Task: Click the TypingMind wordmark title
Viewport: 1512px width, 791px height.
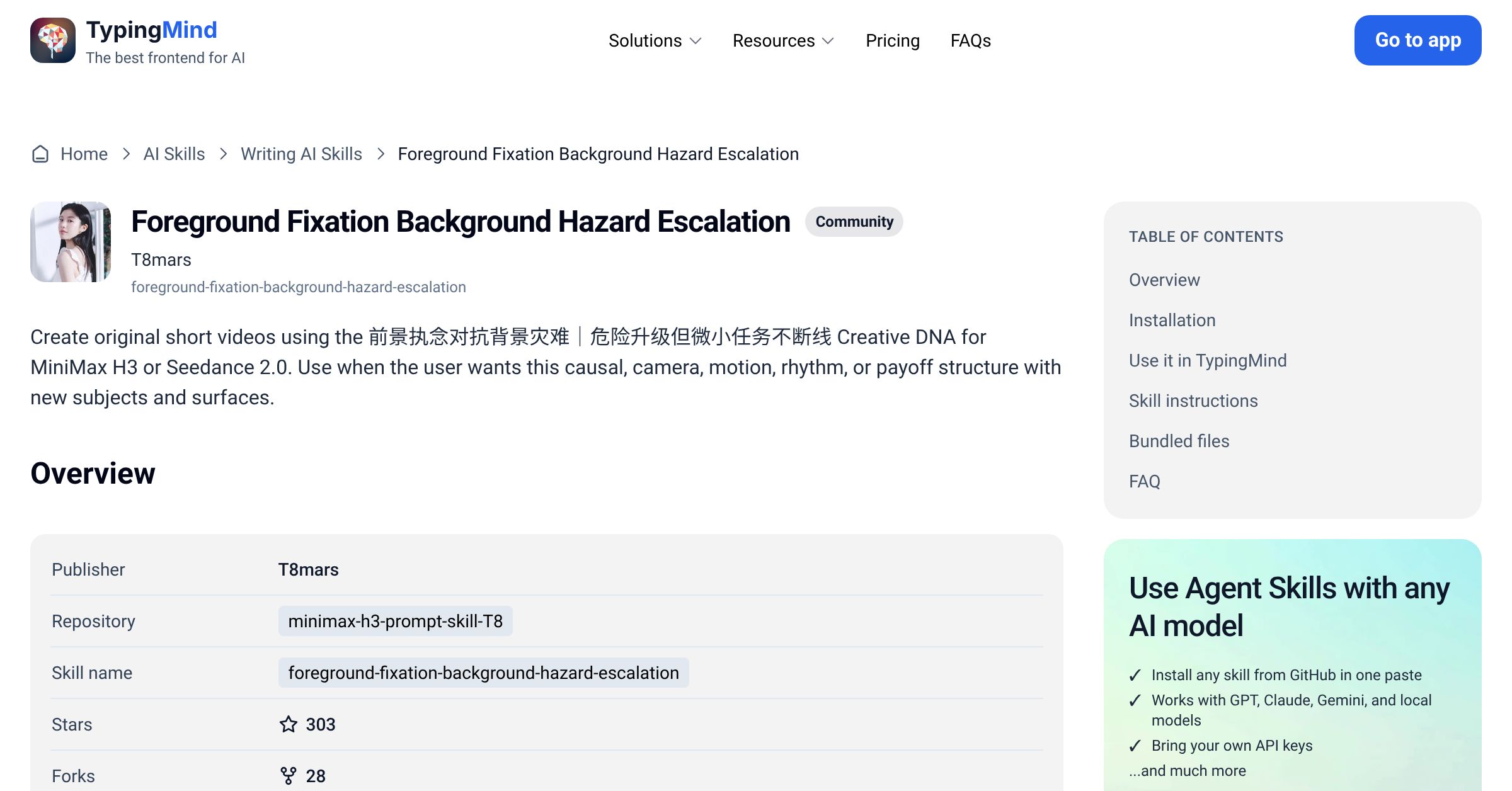Action: click(x=152, y=30)
